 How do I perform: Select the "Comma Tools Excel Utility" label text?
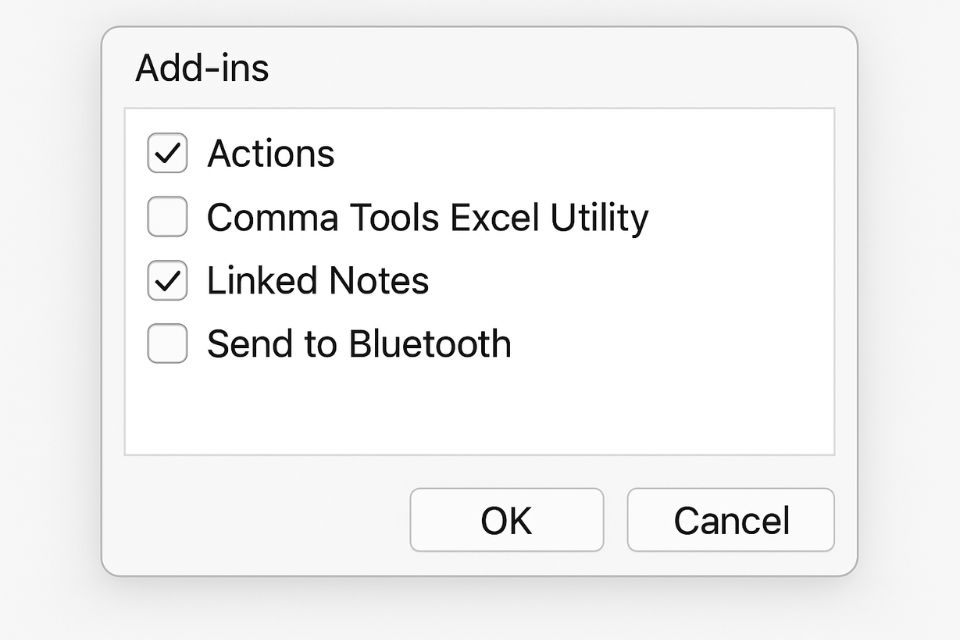point(427,217)
